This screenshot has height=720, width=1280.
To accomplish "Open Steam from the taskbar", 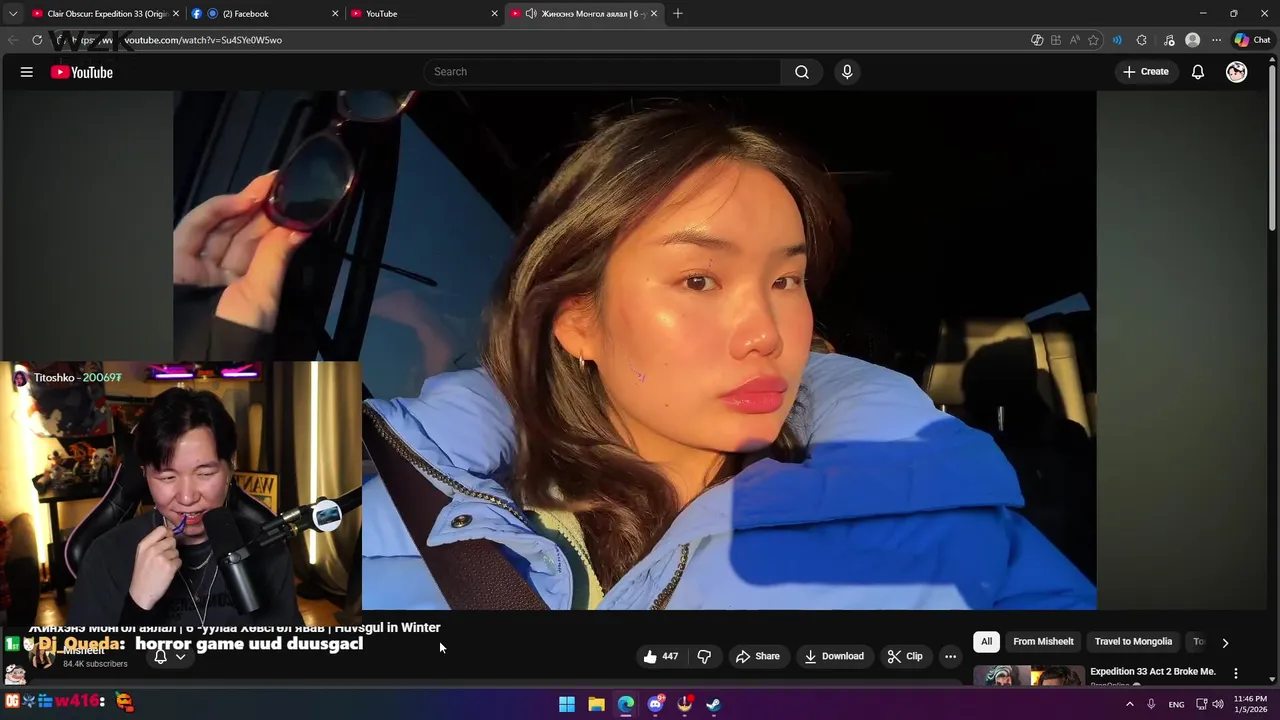I will pos(713,704).
